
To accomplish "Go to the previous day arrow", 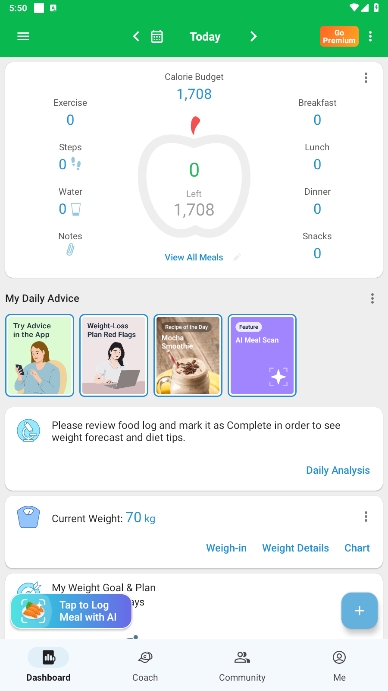I will click(136, 37).
